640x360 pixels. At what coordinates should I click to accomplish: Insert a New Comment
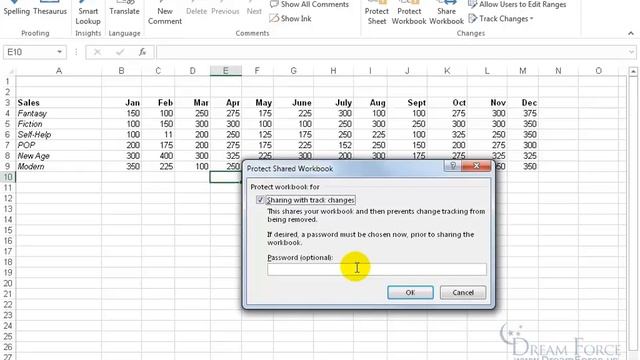pyautogui.click(x=165, y=13)
